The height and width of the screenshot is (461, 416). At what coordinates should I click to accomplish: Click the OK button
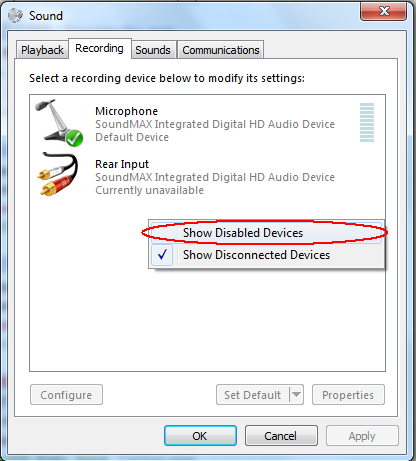(200, 436)
